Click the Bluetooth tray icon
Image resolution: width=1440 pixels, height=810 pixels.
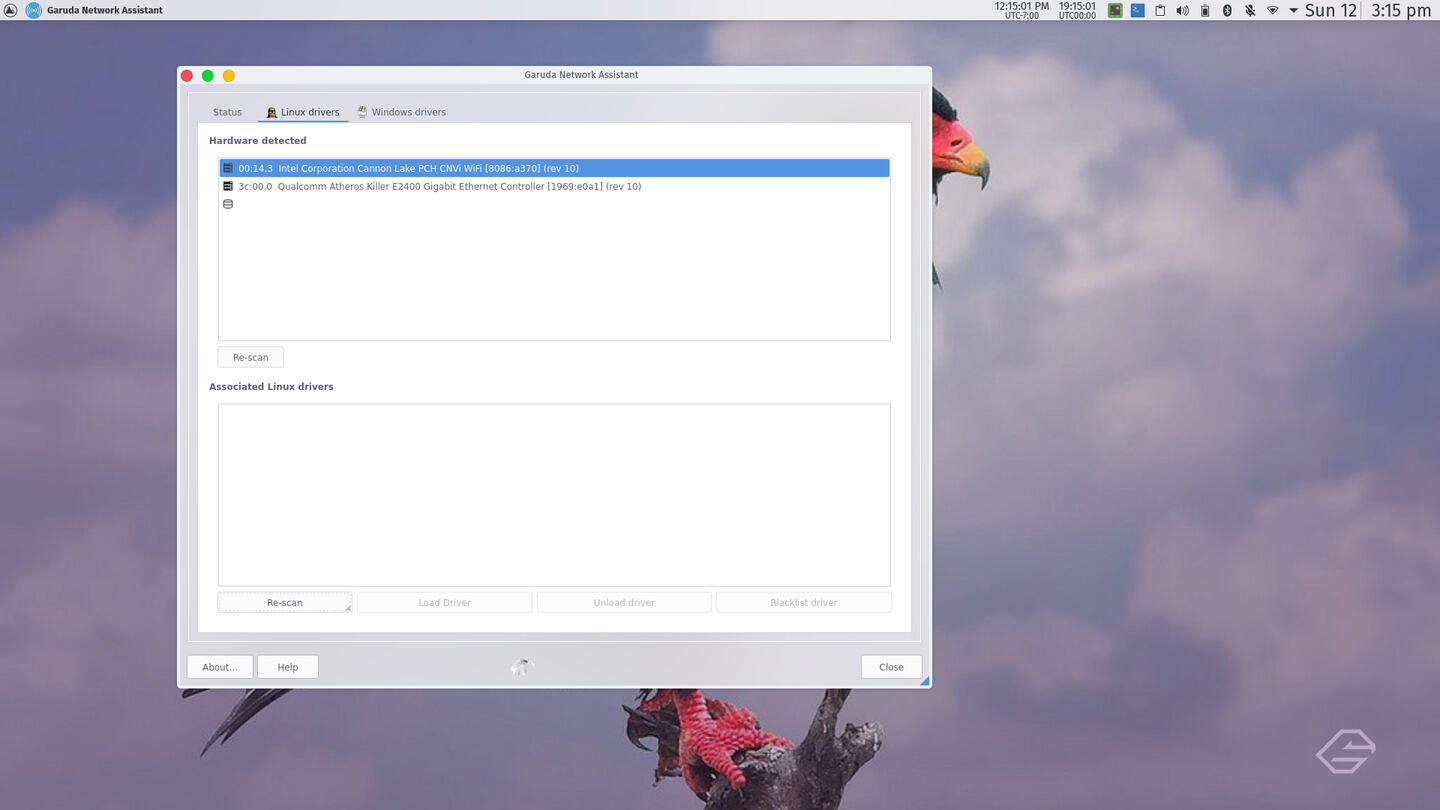click(x=1227, y=10)
